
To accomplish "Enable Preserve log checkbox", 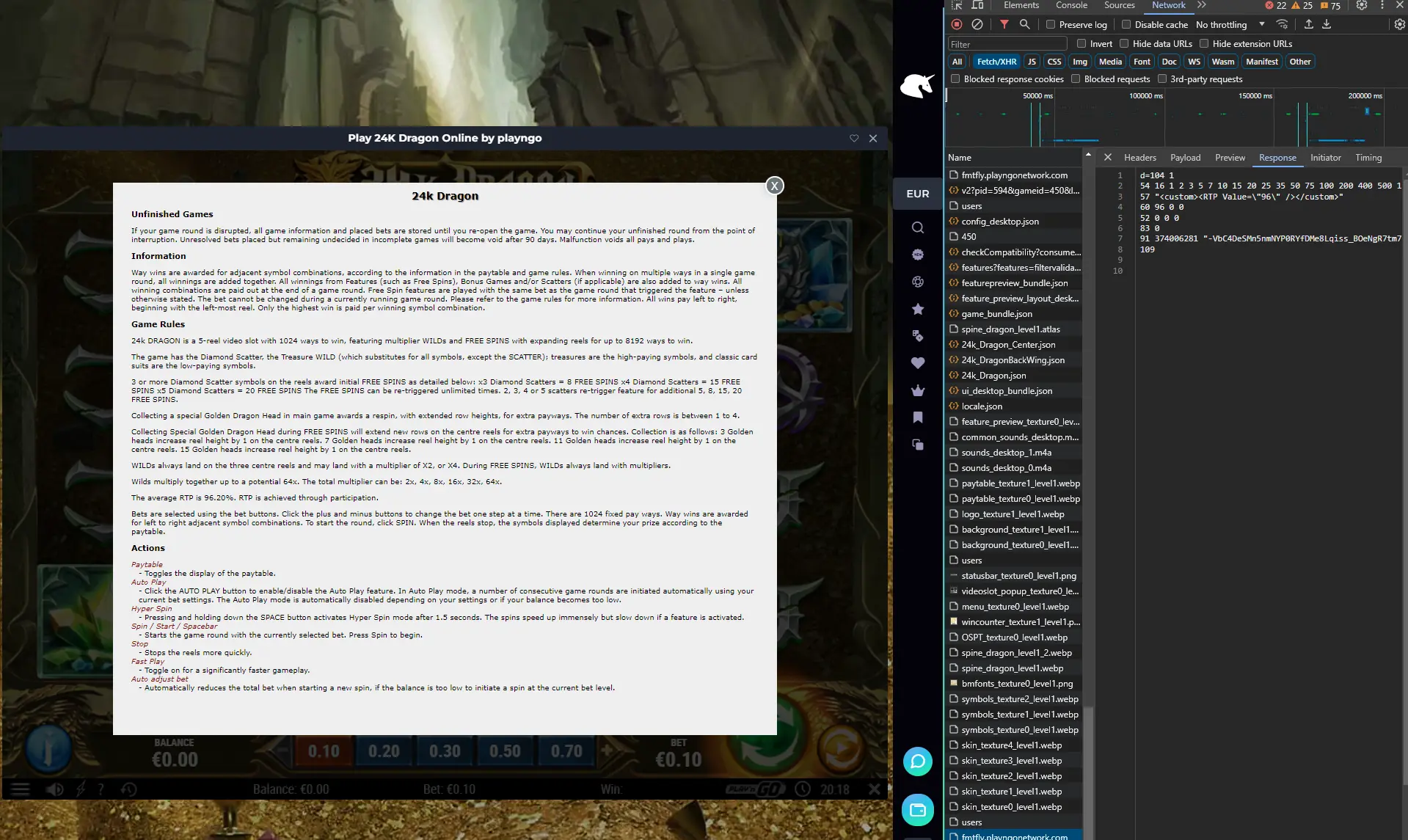I will point(1051,24).
